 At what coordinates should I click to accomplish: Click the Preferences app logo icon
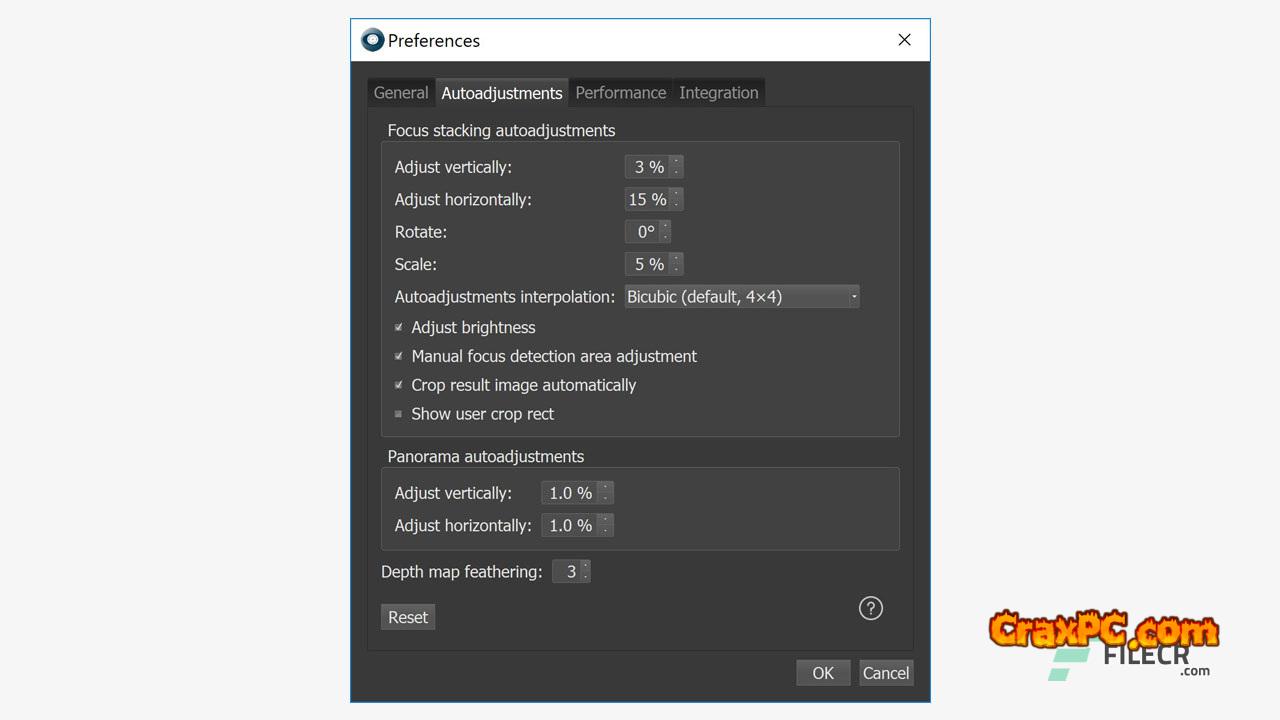pyautogui.click(x=373, y=40)
